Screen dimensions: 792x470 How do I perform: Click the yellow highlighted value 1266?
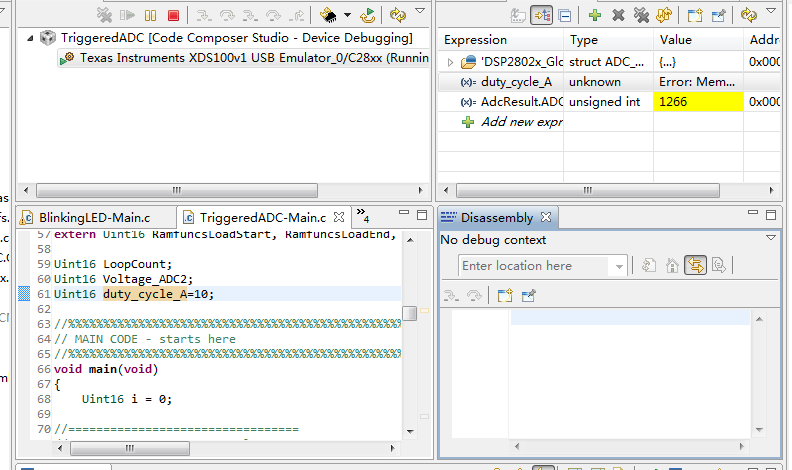coord(698,102)
